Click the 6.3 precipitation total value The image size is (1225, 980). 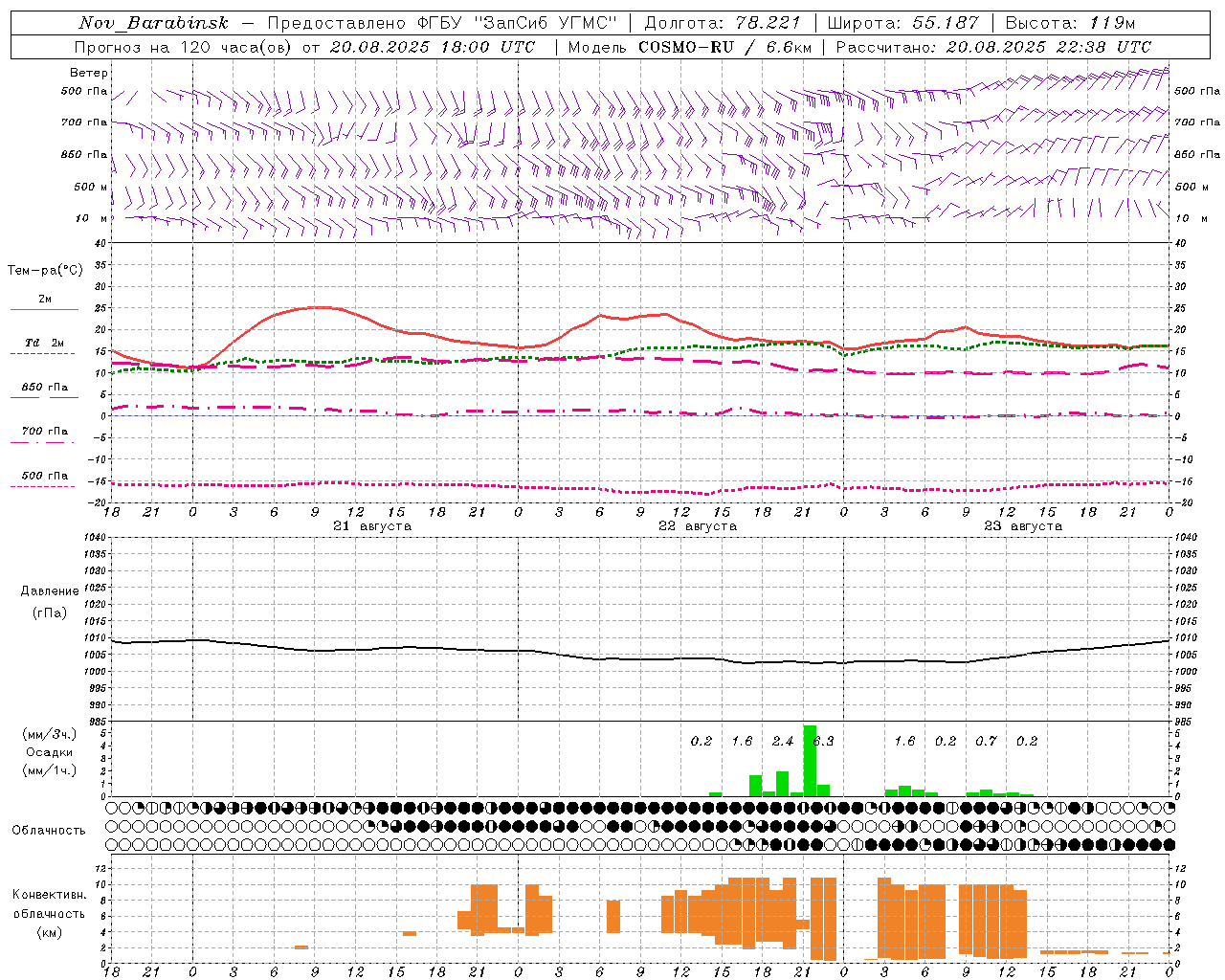823,742
